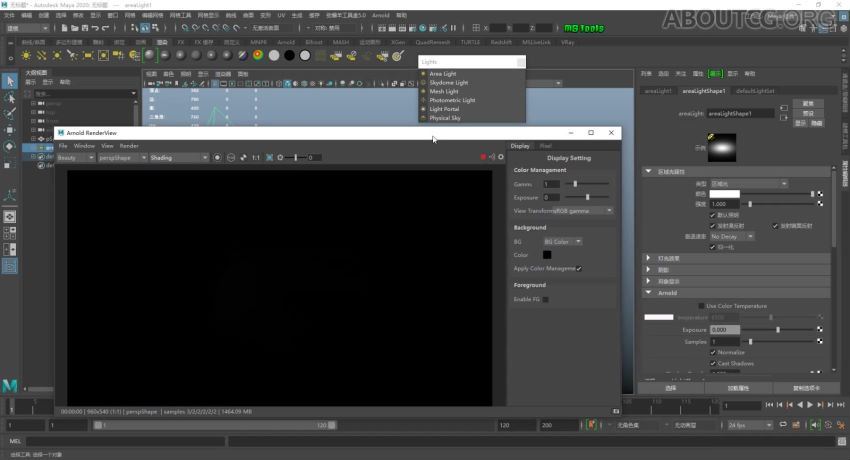Click the point light shelf icon
The height and width of the screenshot is (460, 850).
tap(56, 55)
